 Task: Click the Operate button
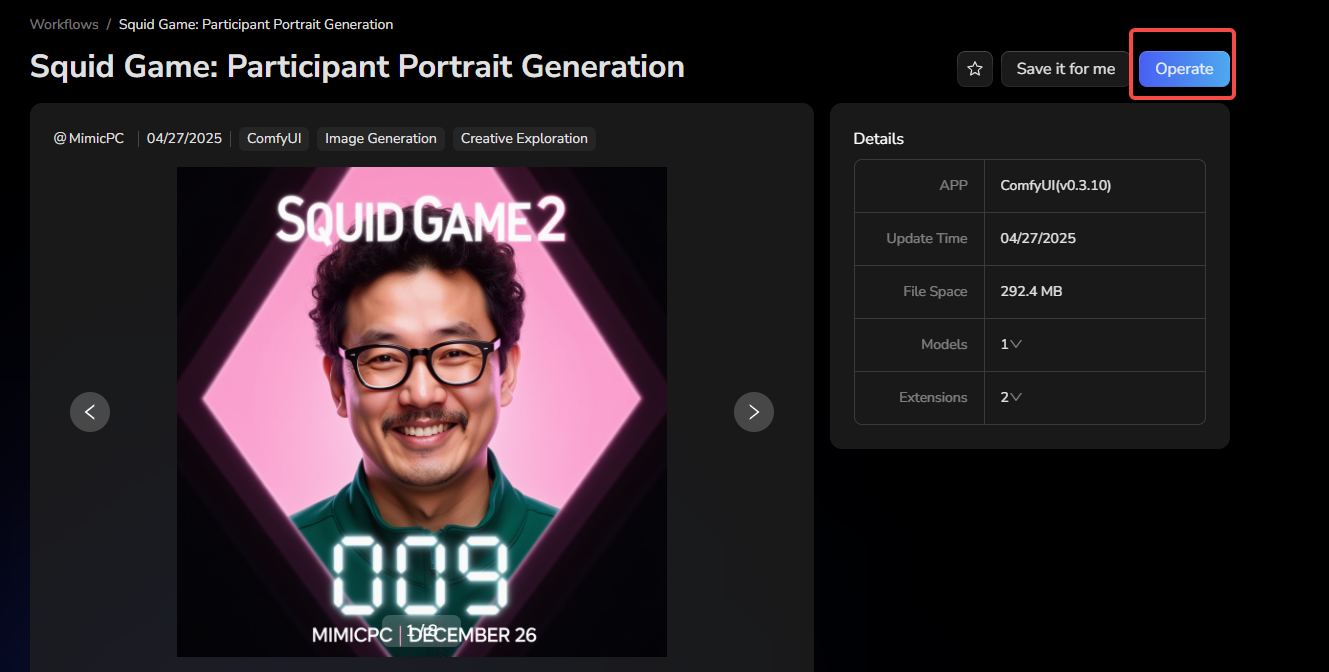[x=1184, y=69]
